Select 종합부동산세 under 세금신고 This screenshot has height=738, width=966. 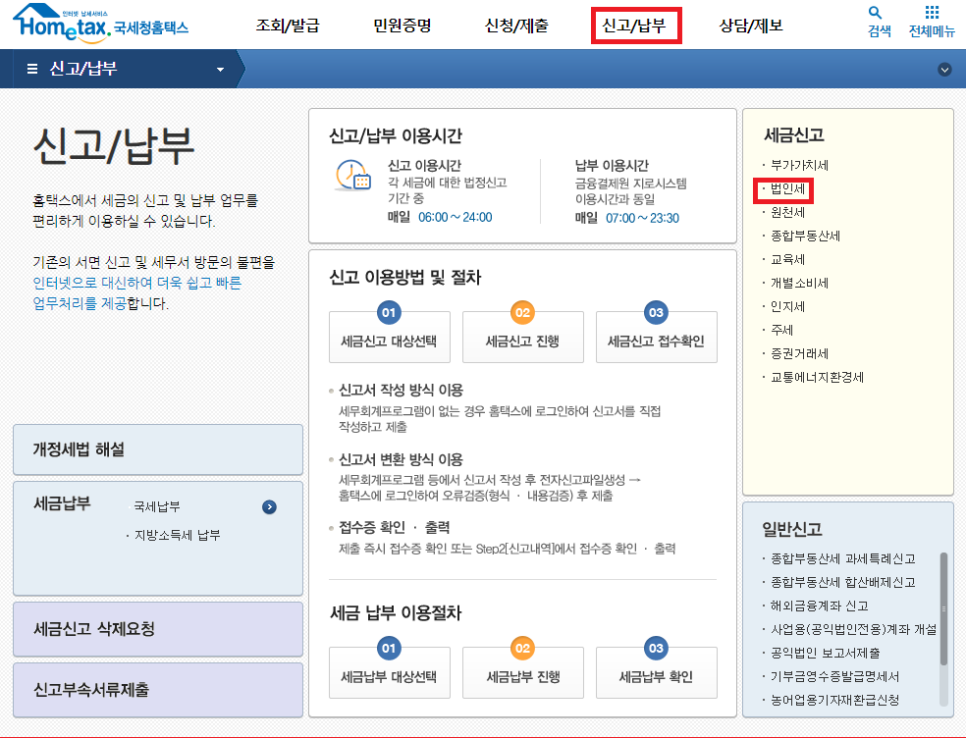pyautogui.click(x=805, y=236)
